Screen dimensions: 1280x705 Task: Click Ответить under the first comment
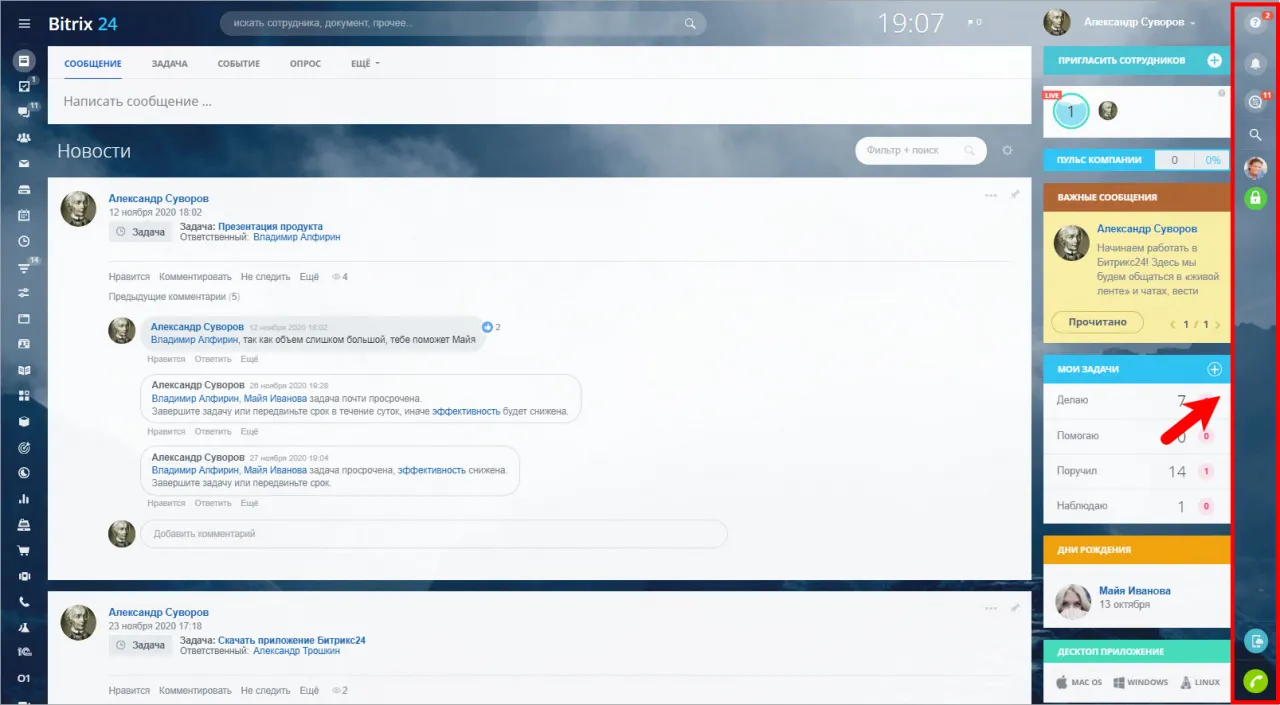click(x=213, y=359)
